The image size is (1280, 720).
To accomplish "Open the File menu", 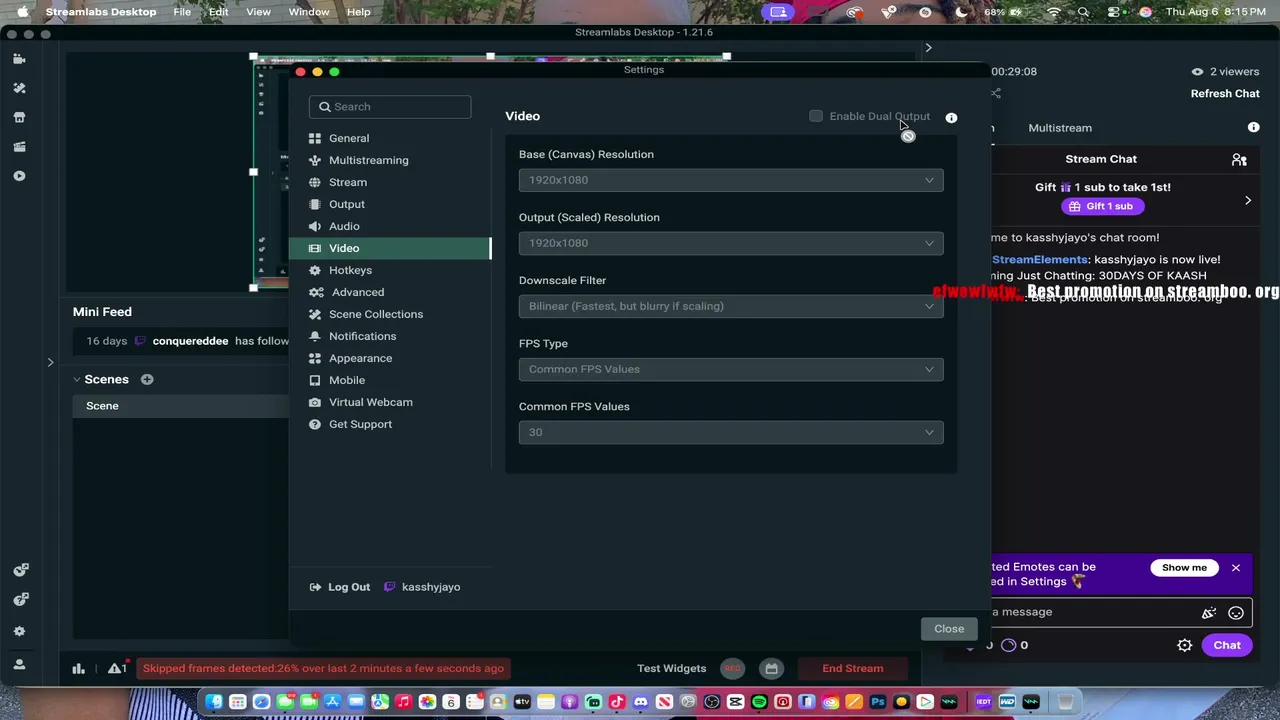I will [182, 12].
